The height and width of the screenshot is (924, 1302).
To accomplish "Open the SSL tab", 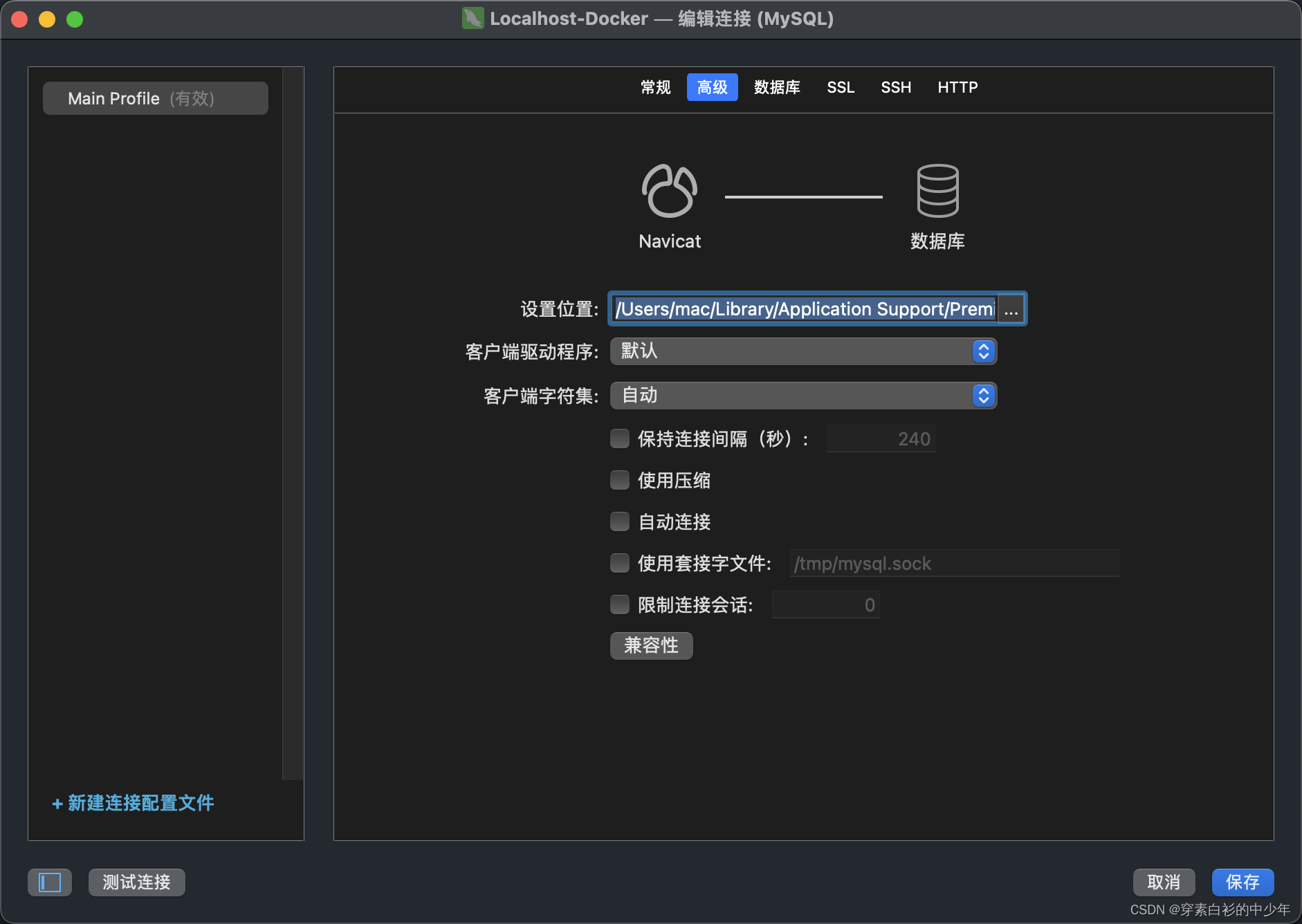I will click(841, 87).
